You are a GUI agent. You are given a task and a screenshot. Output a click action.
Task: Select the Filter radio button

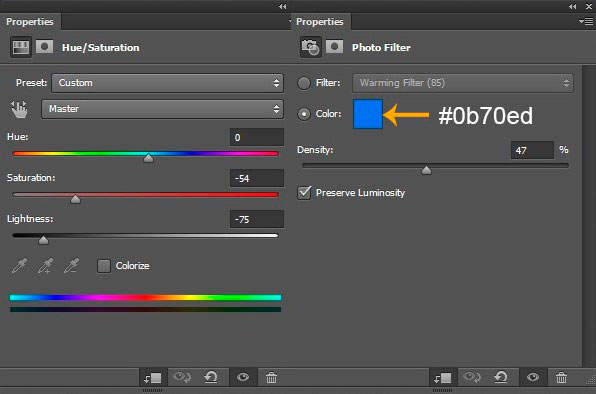click(x=304, y=83)
